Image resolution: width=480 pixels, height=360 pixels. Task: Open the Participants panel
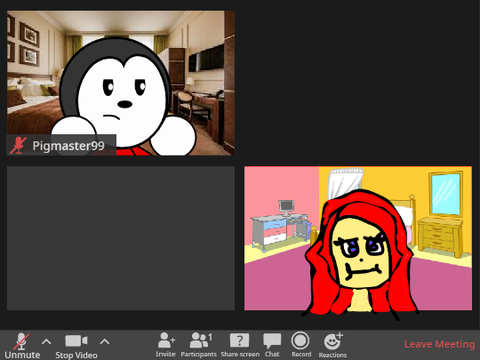click(x=199, y=345)
